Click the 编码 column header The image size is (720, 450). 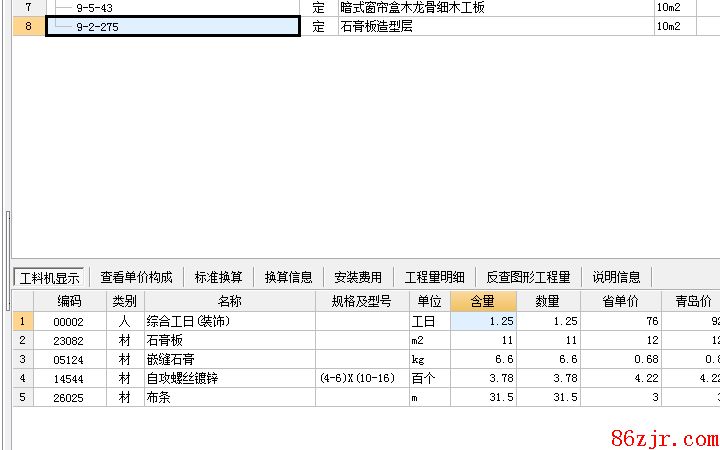tap(69, 301)
